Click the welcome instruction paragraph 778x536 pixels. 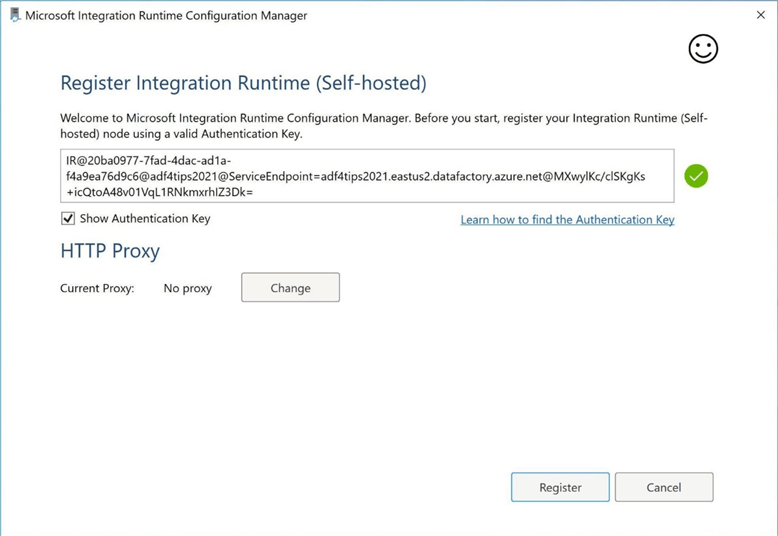[384, 126]
